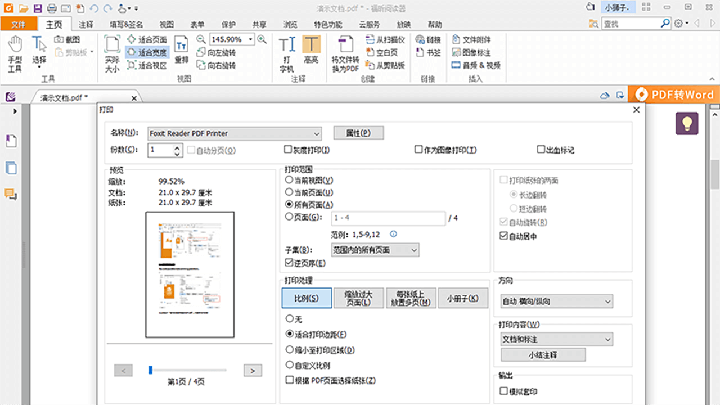Click Convert file to PDF (将文件转换为PDF)
Screen dimensions: 720x405
(x=345, y=54)
